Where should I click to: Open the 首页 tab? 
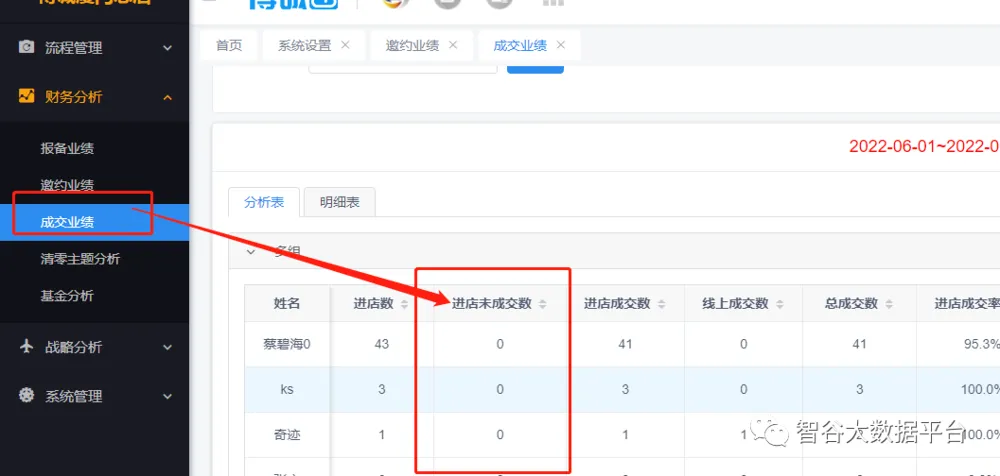pos(229,45)
